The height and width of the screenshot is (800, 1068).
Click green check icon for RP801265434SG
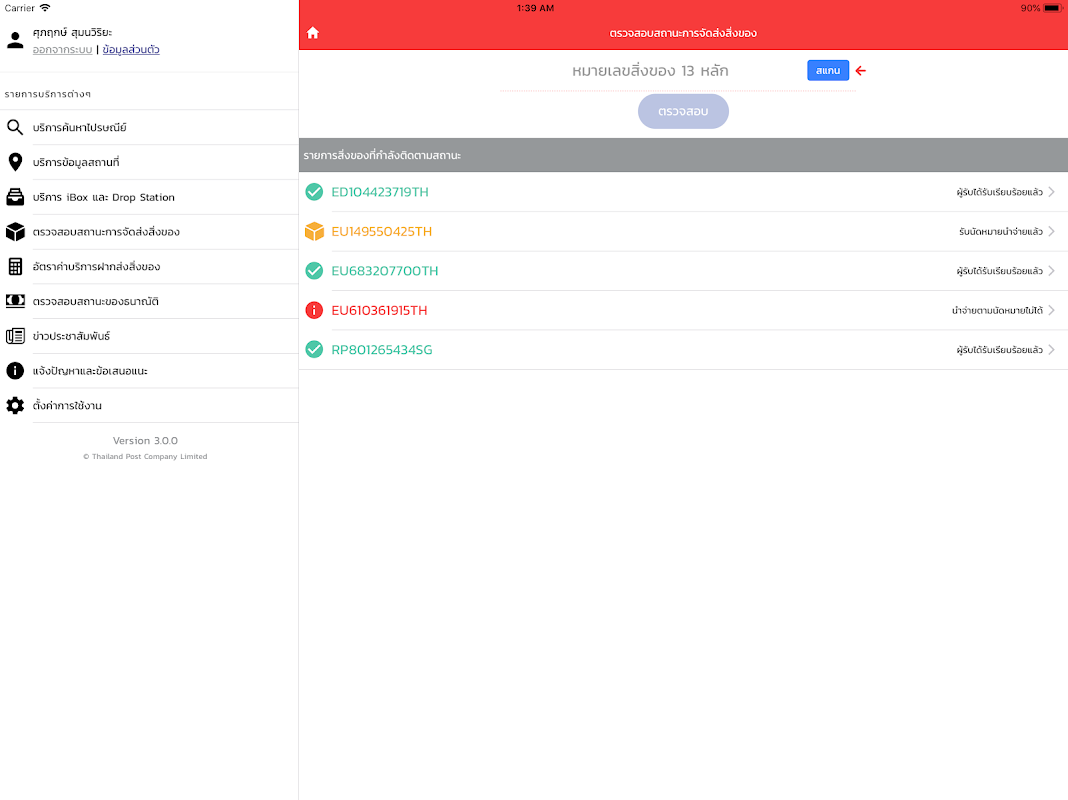click(314, 350)
